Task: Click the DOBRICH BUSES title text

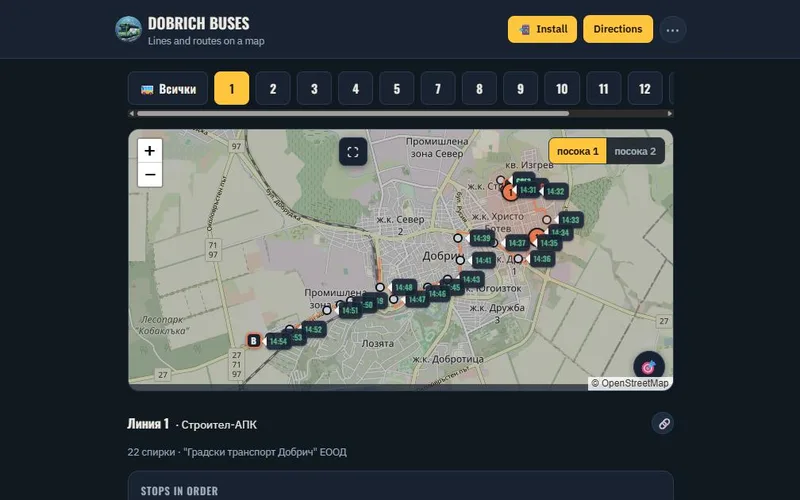Action: tap(198, 23)
